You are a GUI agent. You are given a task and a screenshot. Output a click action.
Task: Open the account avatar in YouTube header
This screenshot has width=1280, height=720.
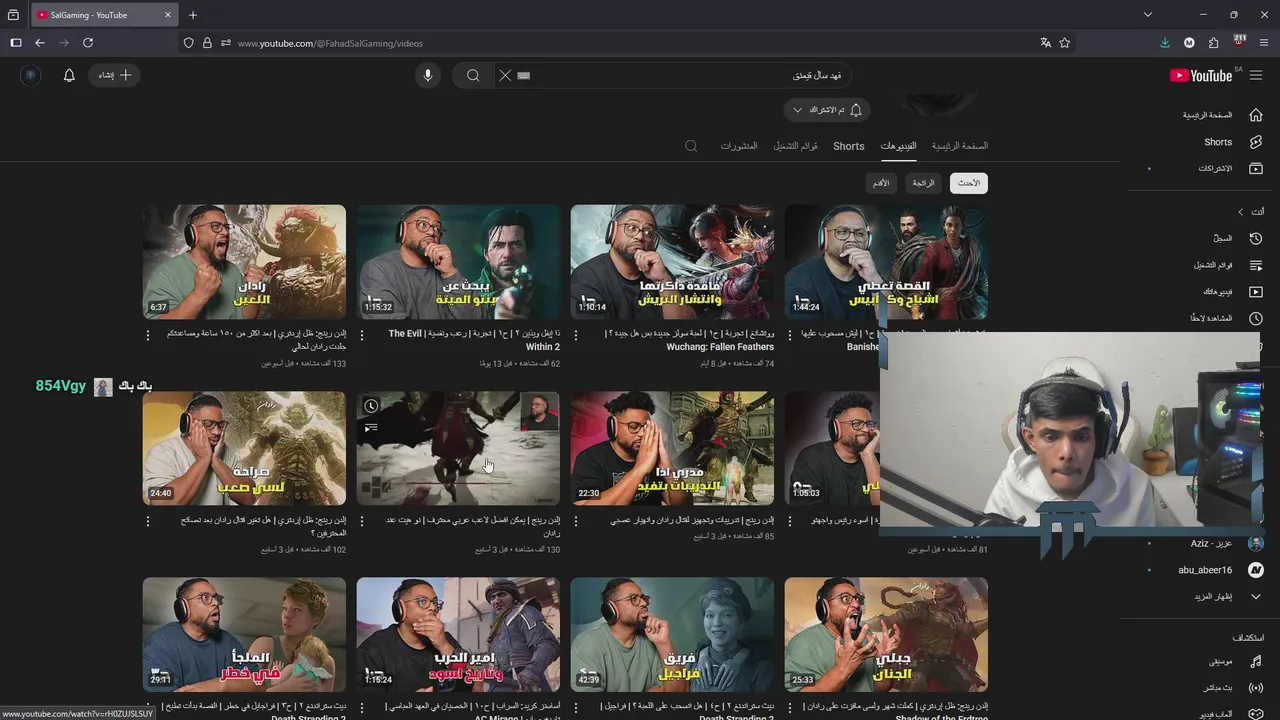pos(30,75)
